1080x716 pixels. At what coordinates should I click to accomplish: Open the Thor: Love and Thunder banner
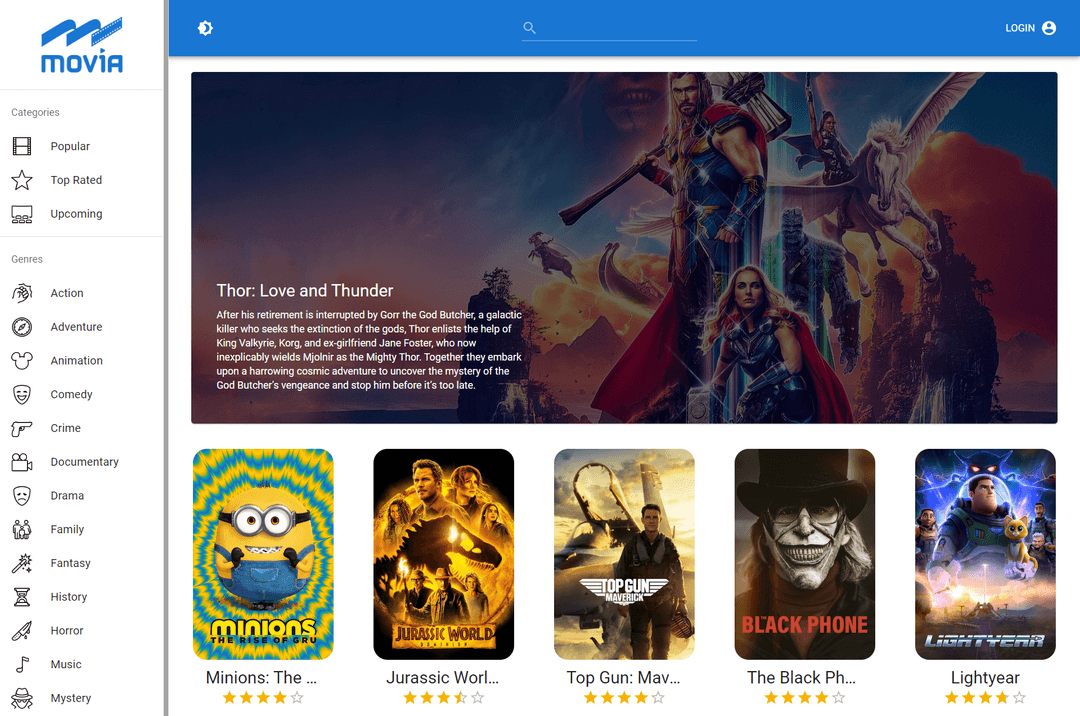[x=624, y=247]
